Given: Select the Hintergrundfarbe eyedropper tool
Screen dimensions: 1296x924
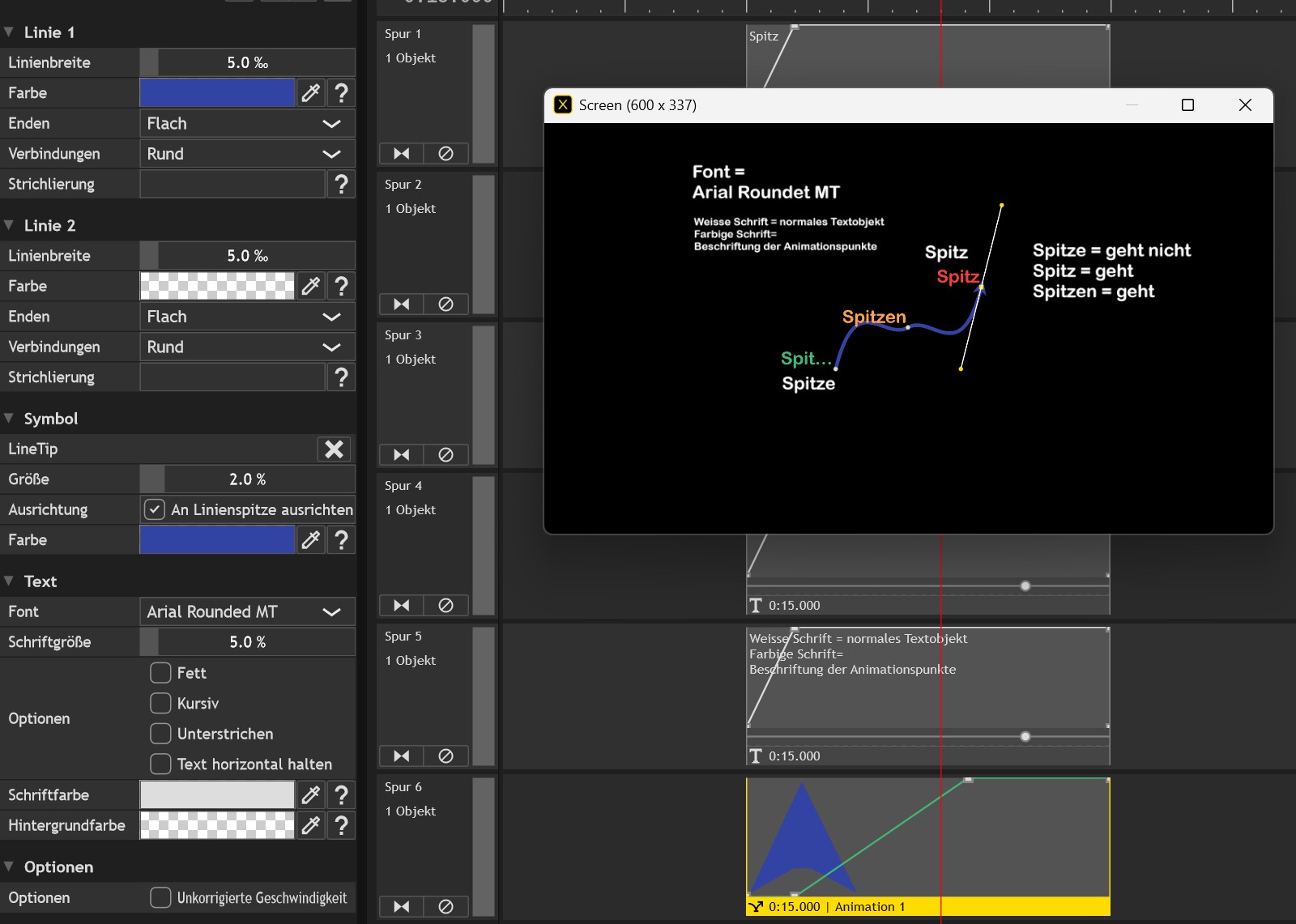Looking at the screenshot, I should 311,825.
